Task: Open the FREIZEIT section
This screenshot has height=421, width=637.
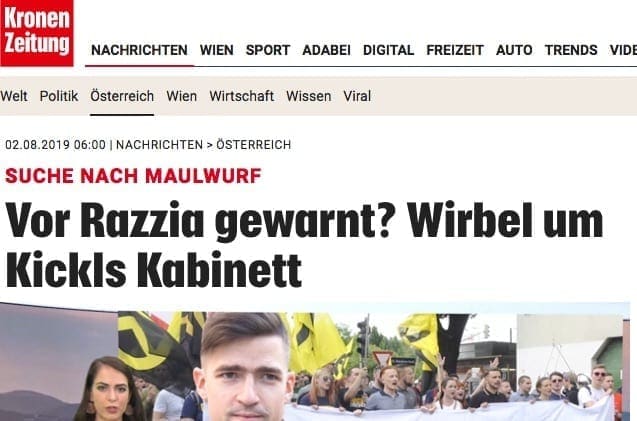Action: tap(455, 50)
